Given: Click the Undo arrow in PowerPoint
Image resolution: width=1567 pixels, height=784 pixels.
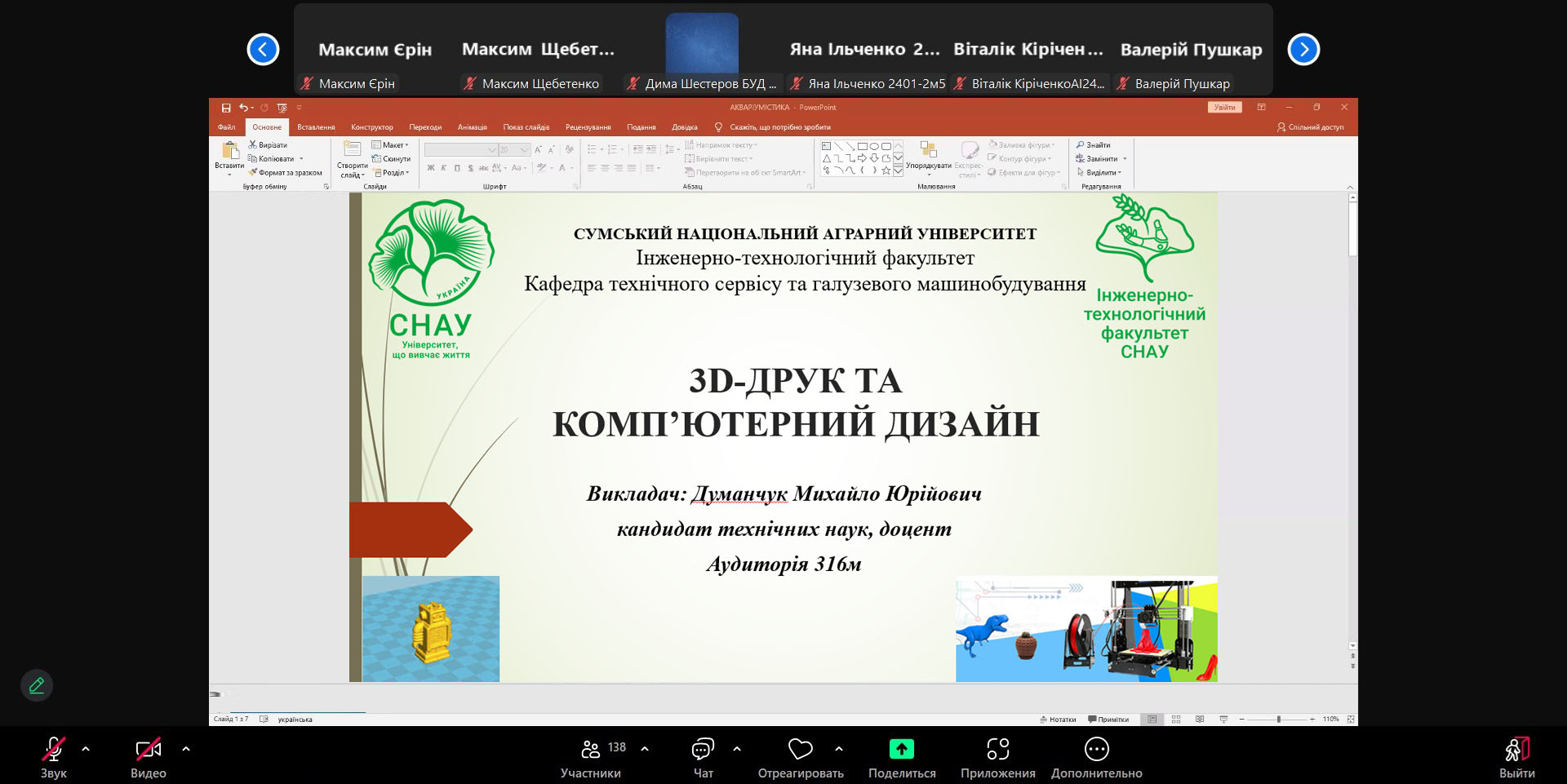Looking at the screenshot, I should (242, 108).
